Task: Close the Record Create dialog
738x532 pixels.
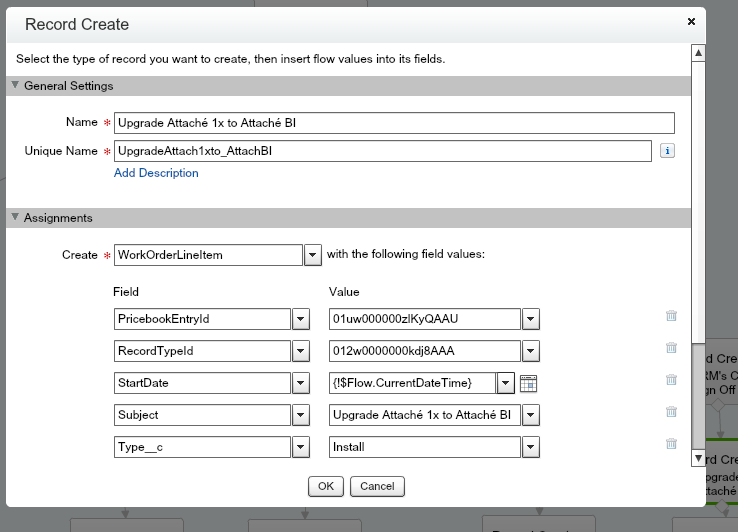Action: [x=691, y=21]
